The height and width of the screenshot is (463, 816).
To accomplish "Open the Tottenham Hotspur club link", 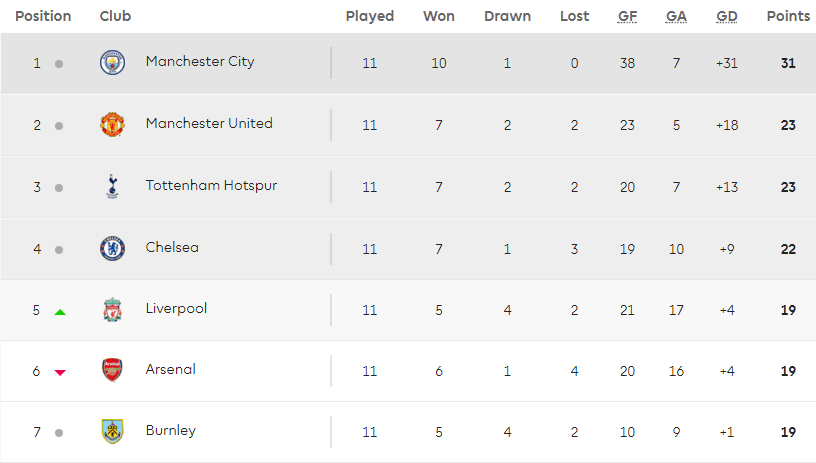I will [211, 185].
